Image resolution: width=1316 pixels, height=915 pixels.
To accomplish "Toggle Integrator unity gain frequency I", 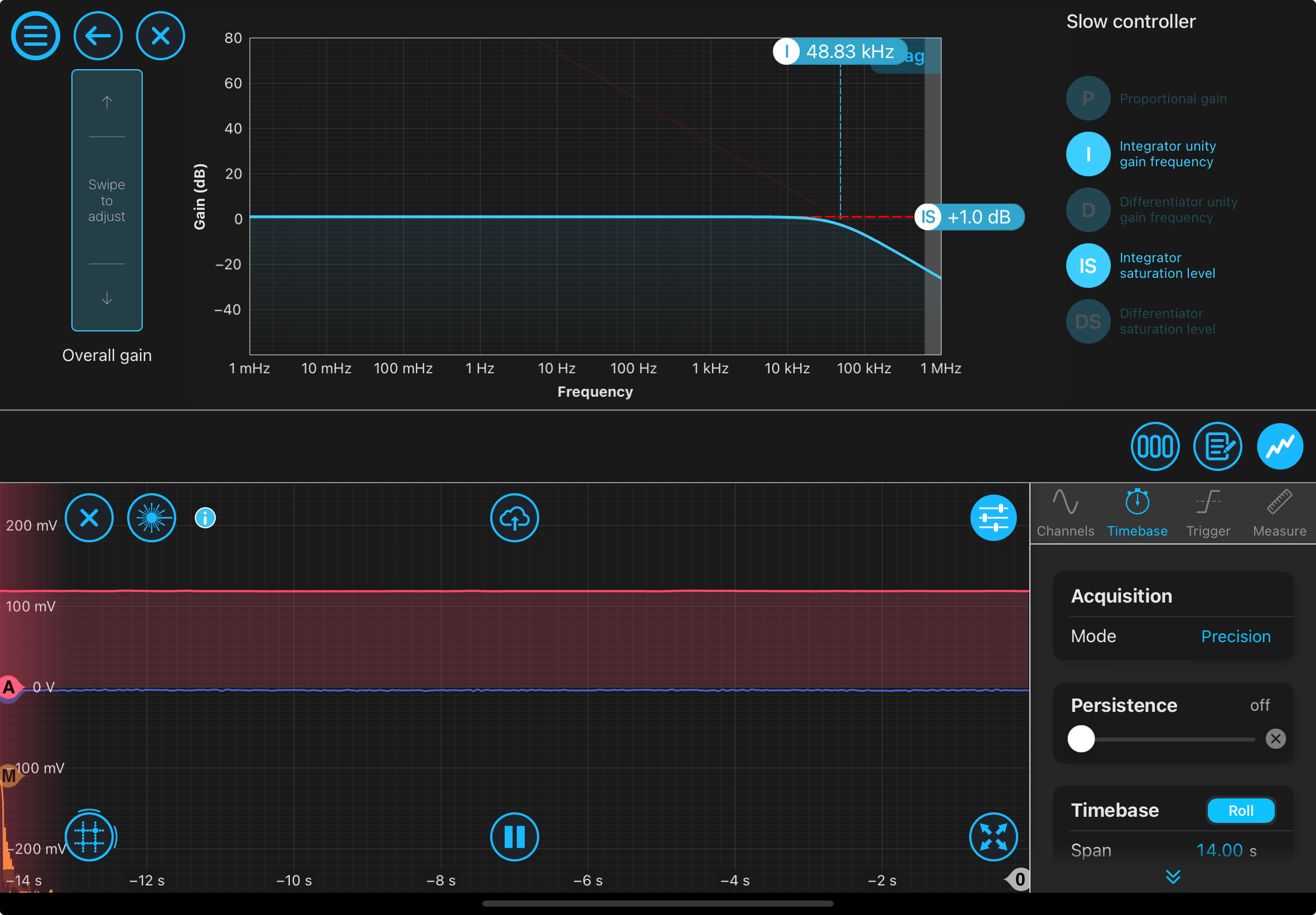I will 1088,154.
